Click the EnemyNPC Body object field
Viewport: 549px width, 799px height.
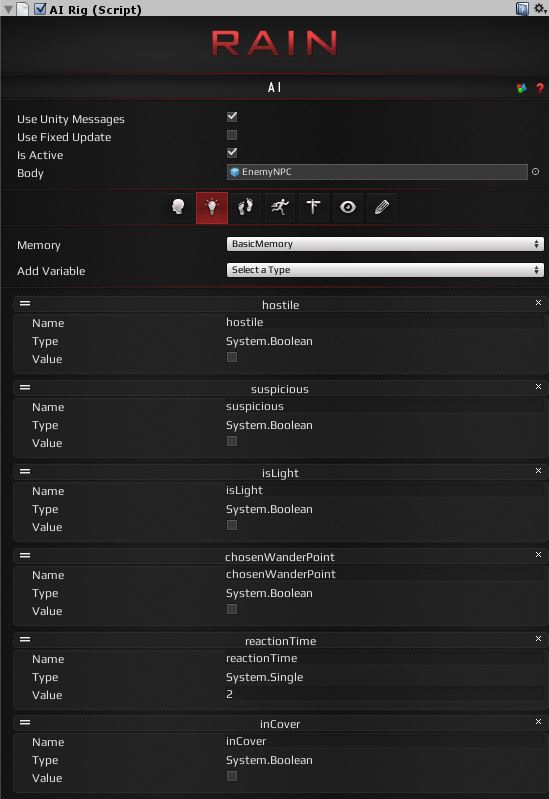coord(377,172)
